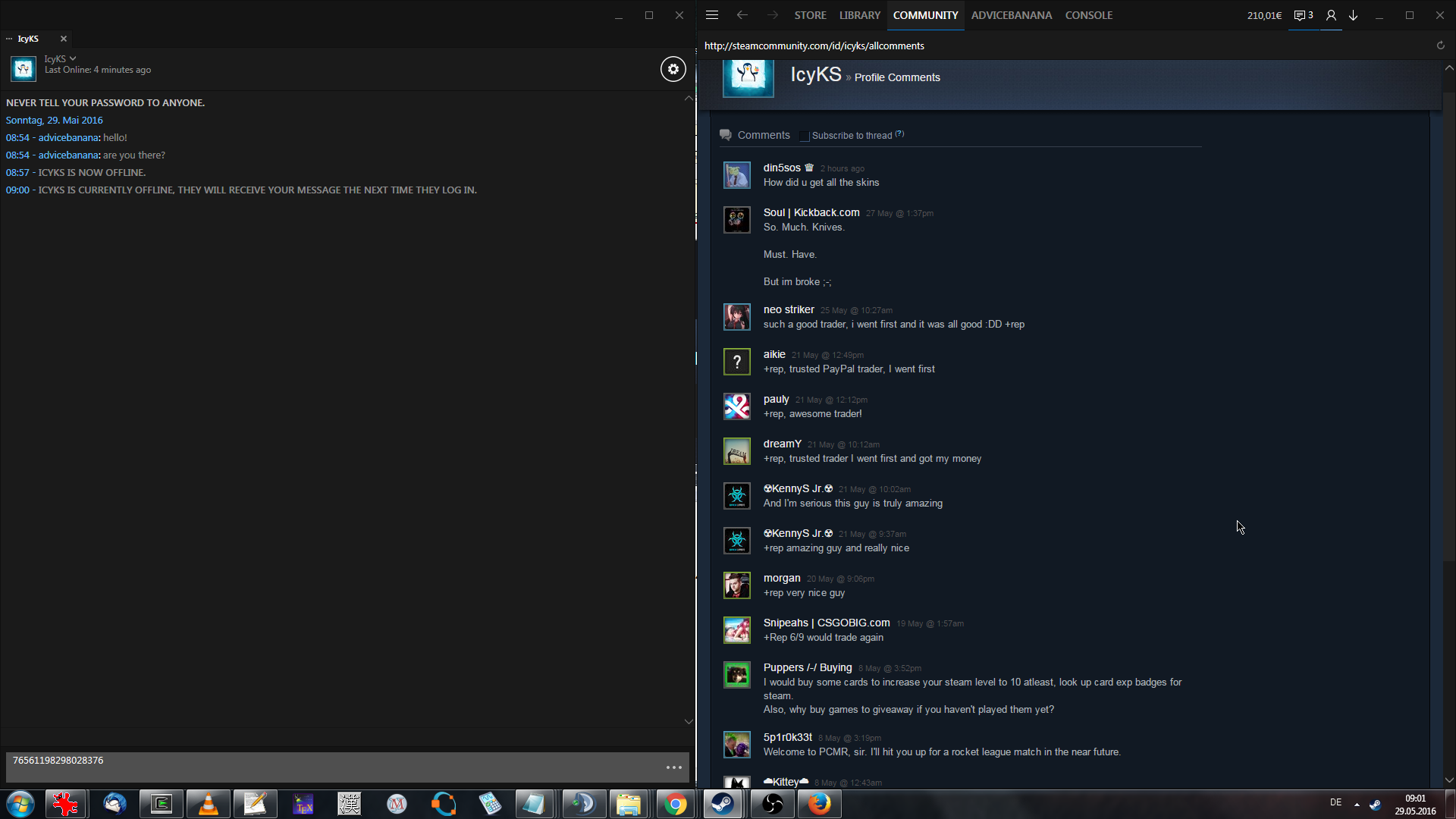Click in the chat message input field
The width and height of the screenshot is (1456, 819).
(x=334, y=766)
